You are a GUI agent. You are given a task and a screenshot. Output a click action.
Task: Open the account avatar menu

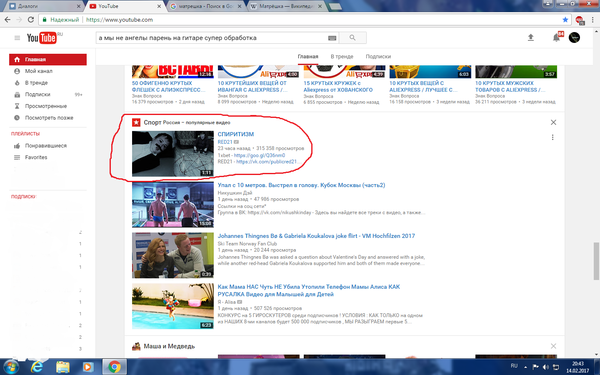(x=574, y=38)
